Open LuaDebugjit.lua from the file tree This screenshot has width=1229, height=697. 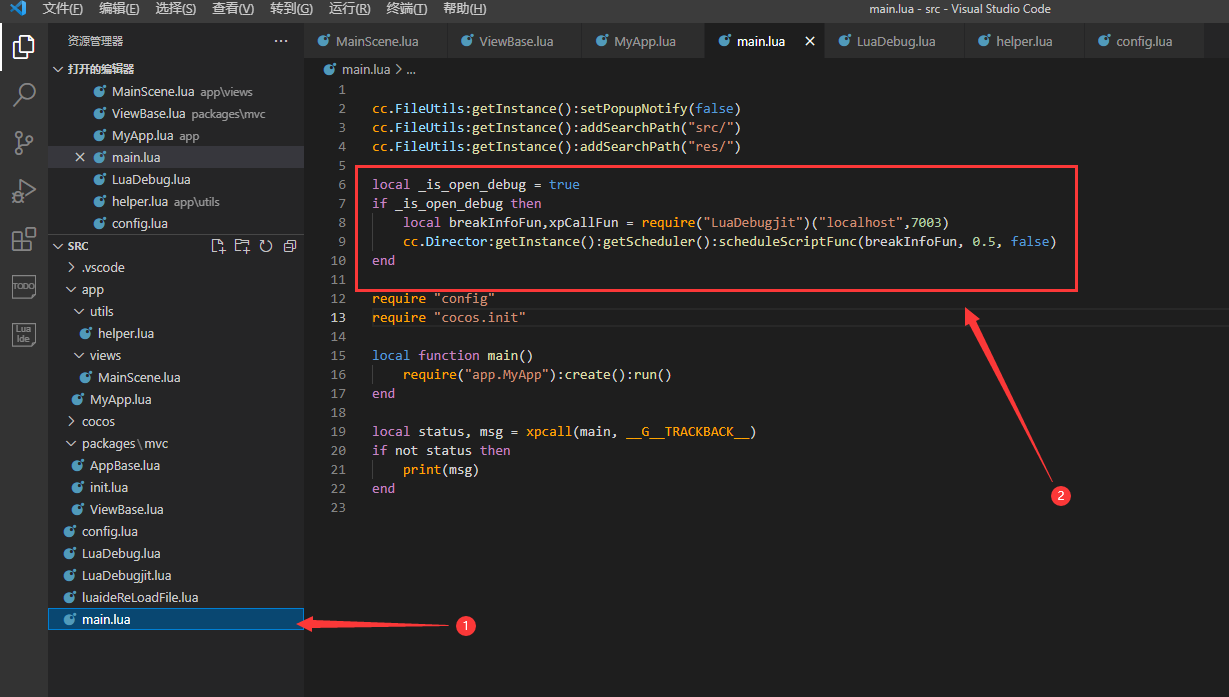point(126,575)
